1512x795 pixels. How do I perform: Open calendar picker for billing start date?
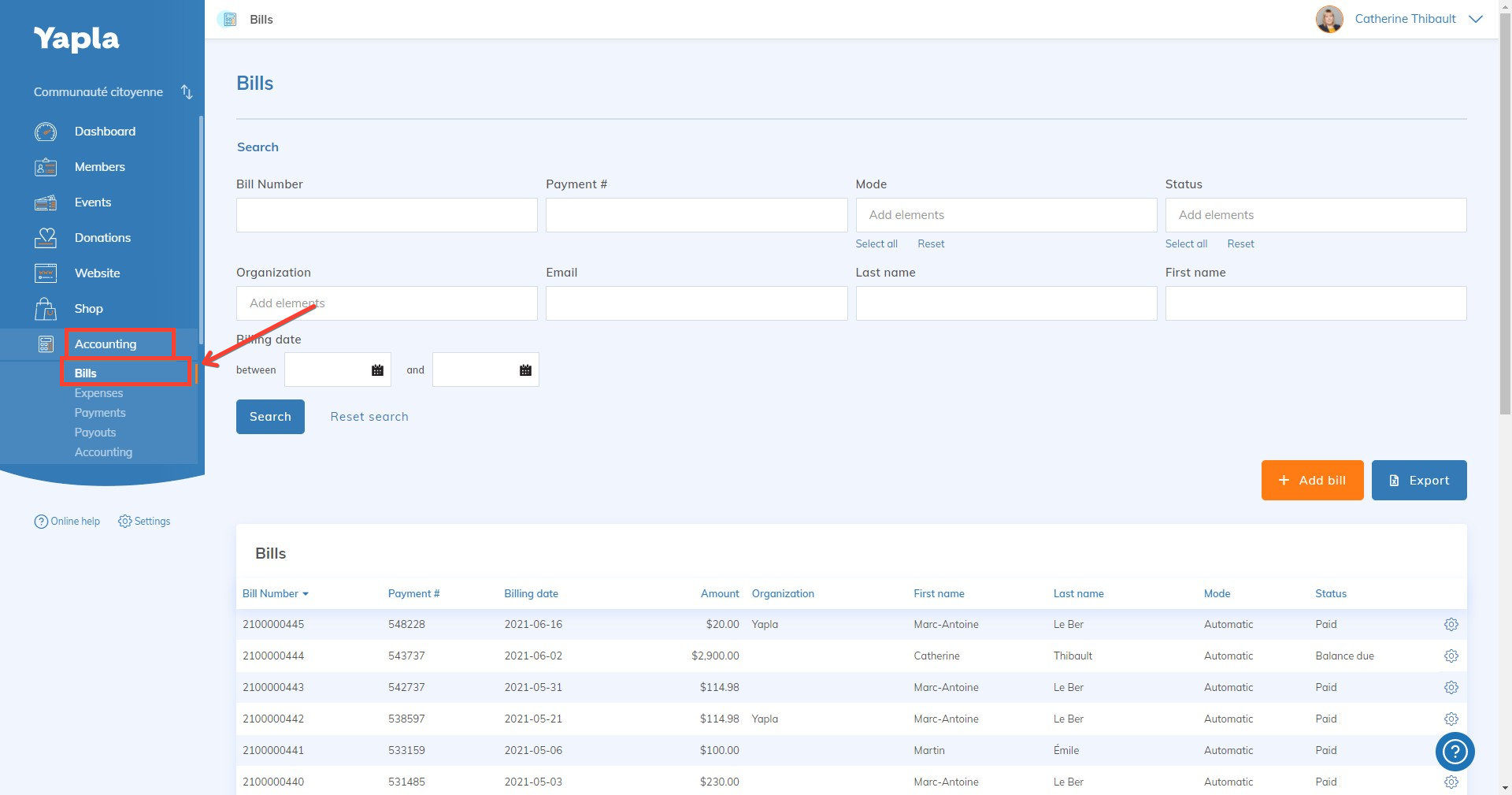tap(377, 370)
